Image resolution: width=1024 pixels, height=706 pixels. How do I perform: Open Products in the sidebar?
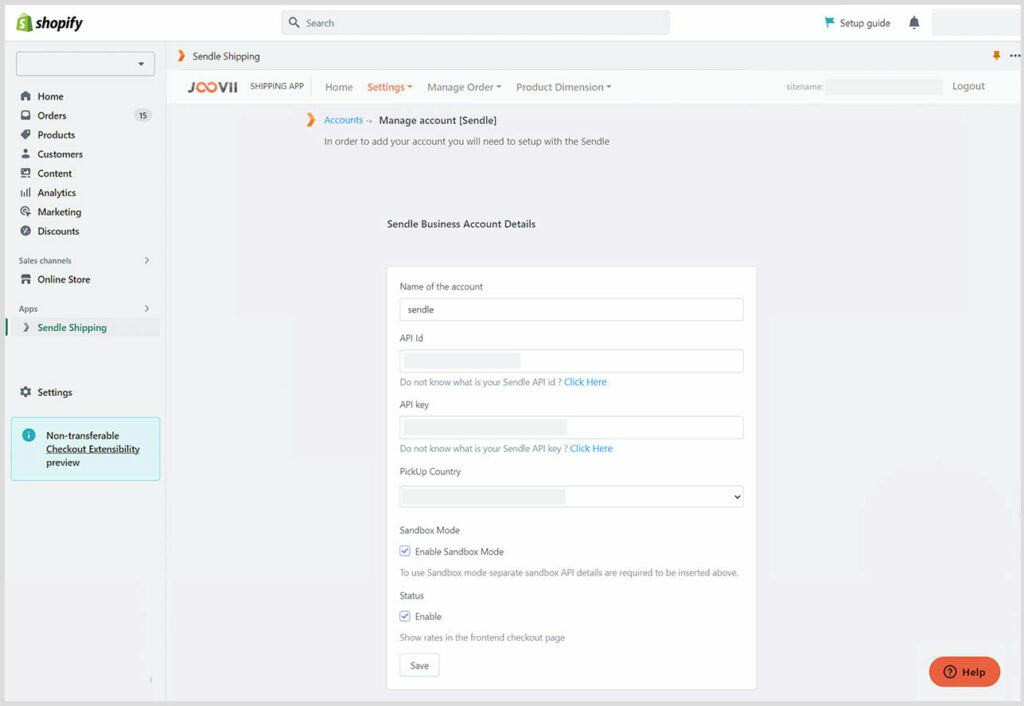(x=56, y=135)
